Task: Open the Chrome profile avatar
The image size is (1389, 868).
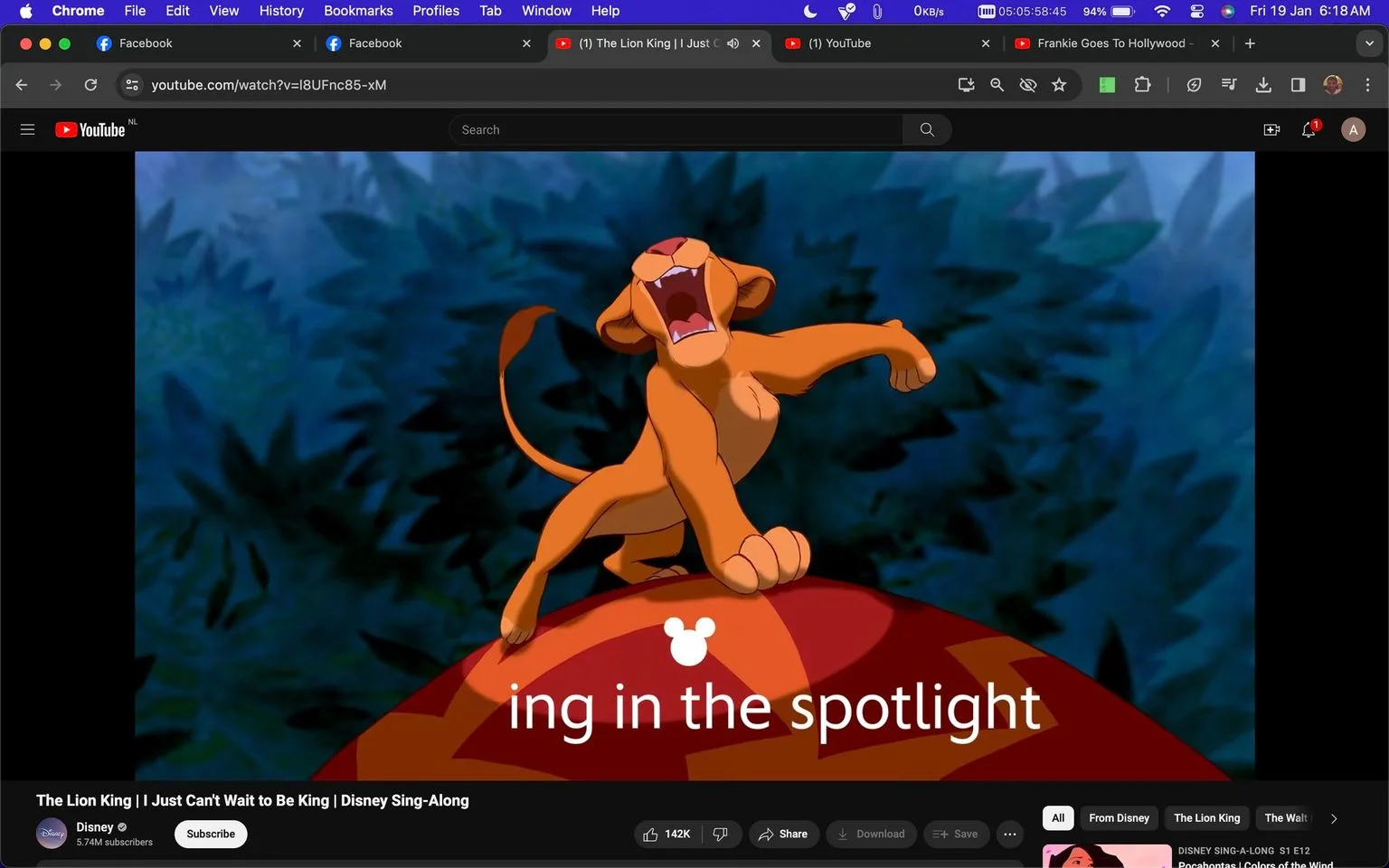Action: 1332,84
